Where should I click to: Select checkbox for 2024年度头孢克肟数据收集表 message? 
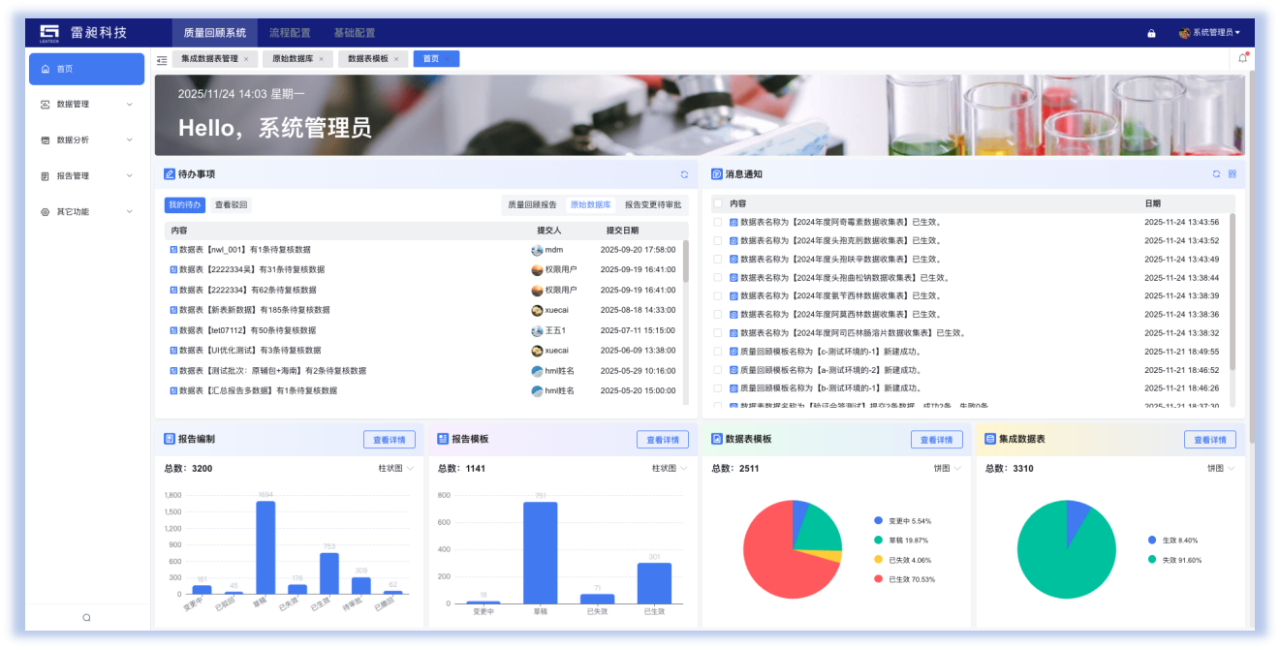717,241
